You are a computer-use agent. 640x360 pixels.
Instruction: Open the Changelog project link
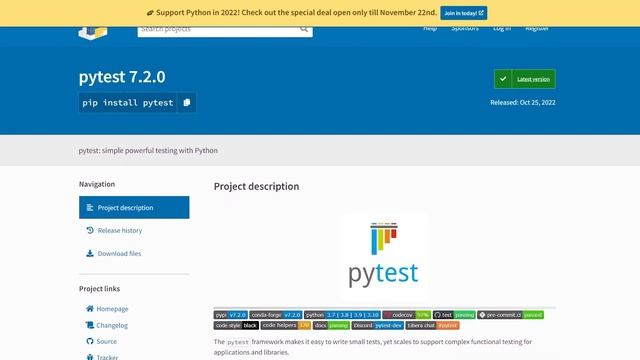click(112, 325)
